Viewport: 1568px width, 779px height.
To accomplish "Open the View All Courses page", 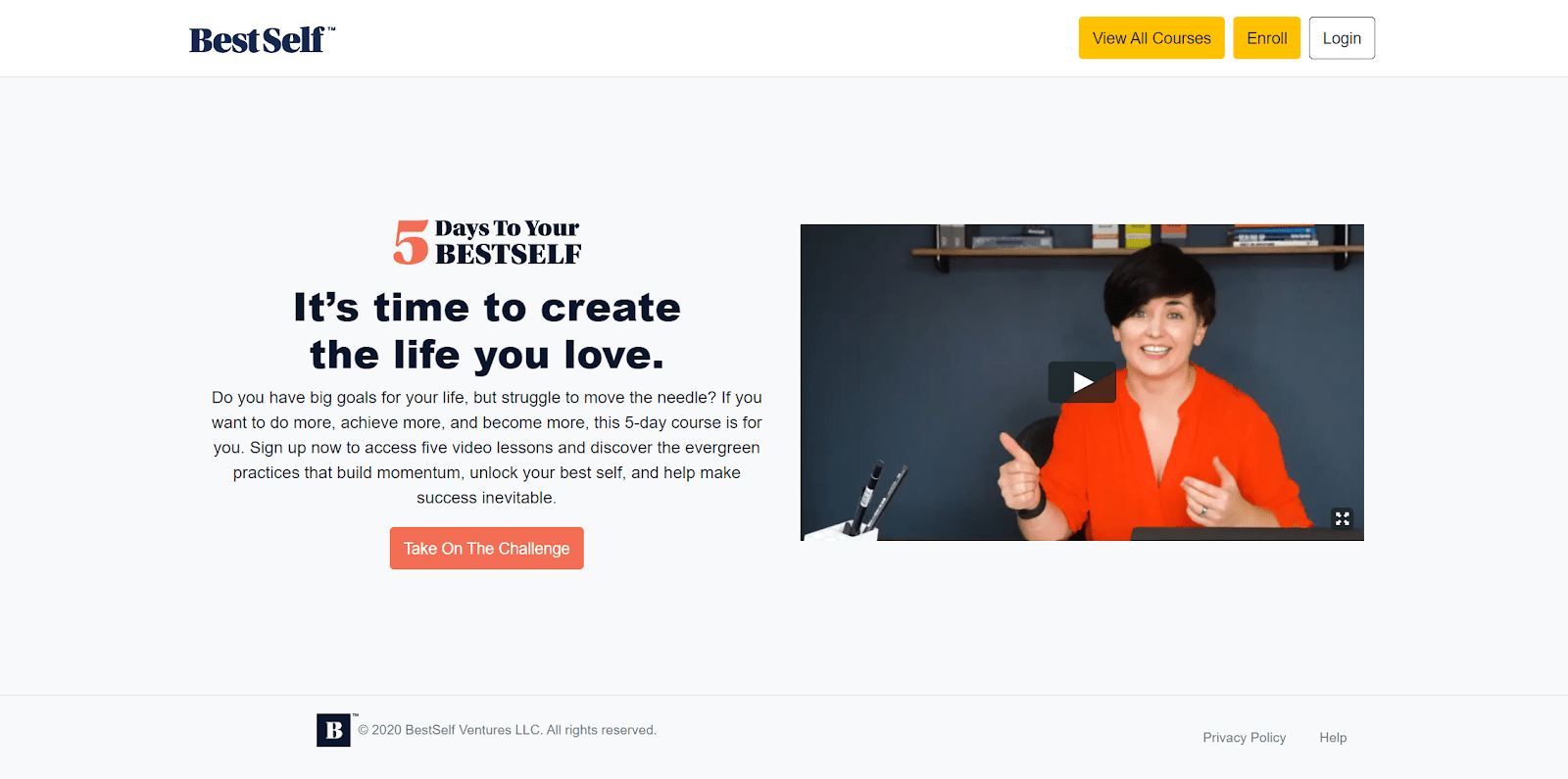I will click(1151, 38).
